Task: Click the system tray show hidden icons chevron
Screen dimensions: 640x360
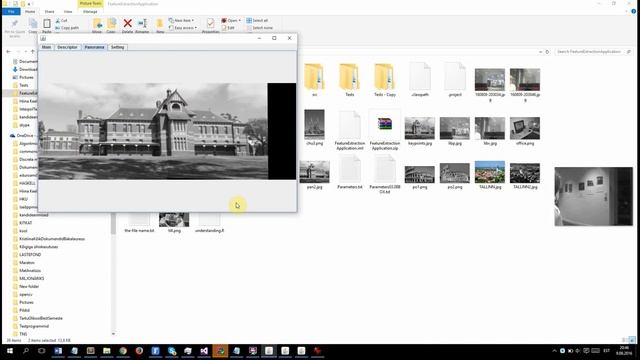Action: point(554,351)
